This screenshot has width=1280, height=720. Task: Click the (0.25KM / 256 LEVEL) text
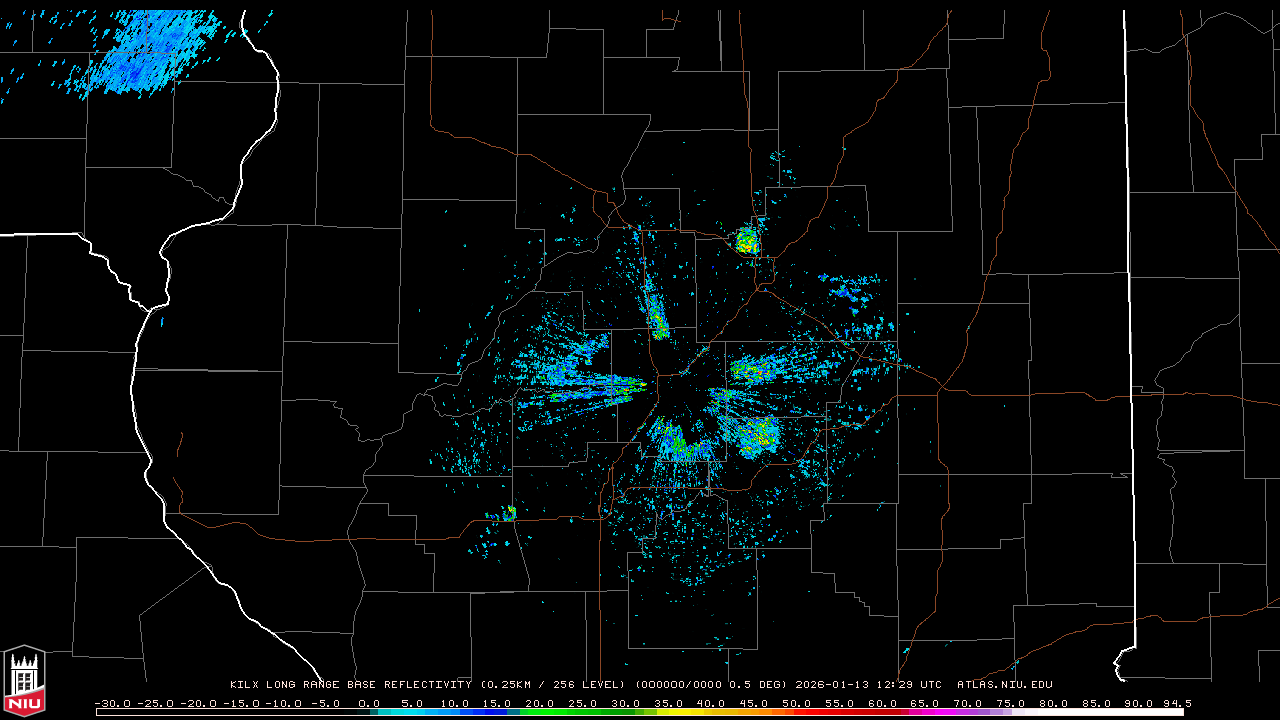coord(553,685)
